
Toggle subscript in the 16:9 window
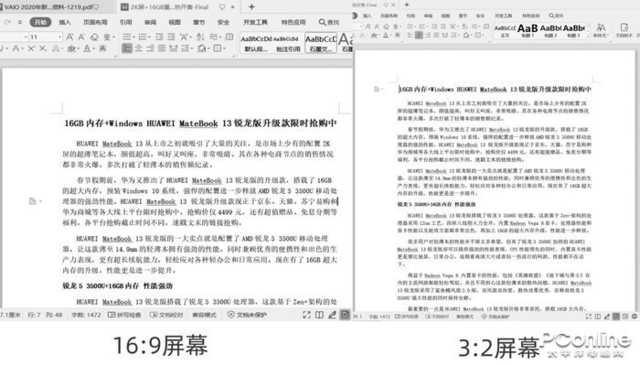coord(43,49)
